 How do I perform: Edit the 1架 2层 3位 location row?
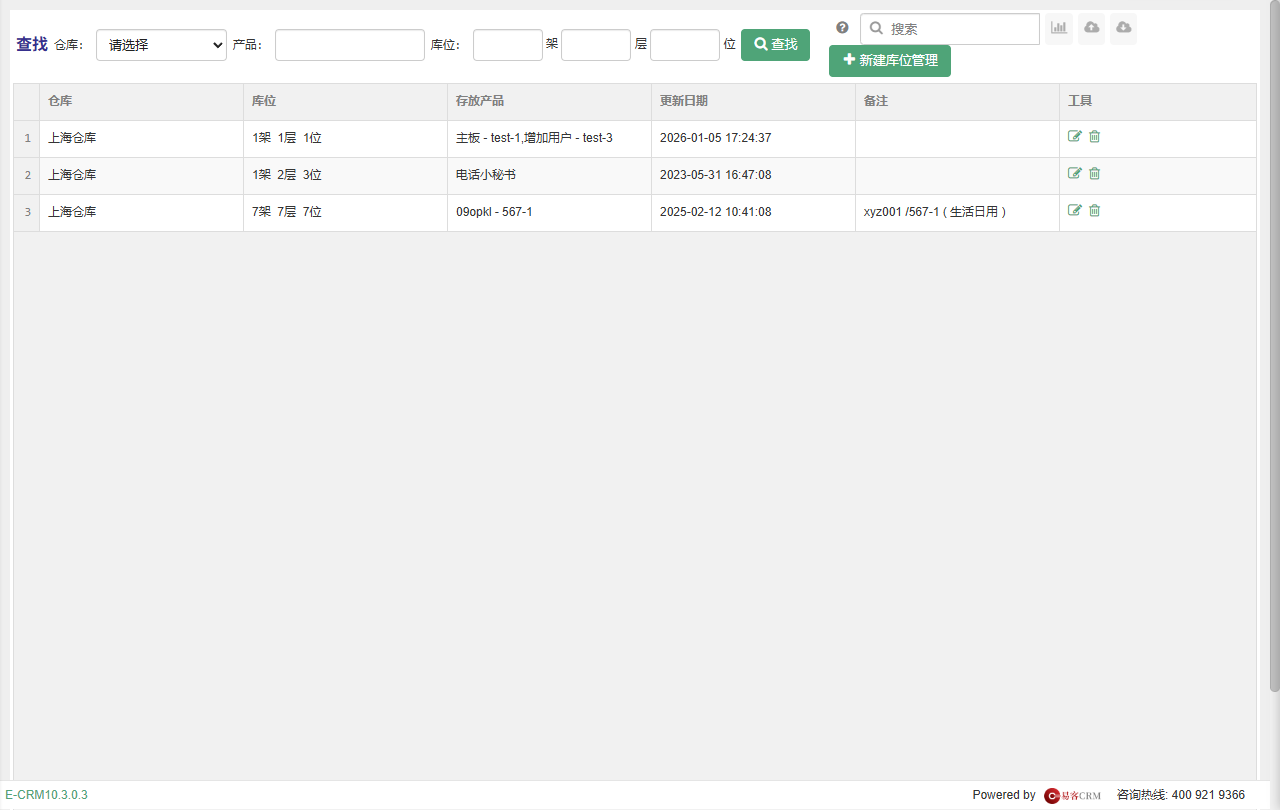tap(1075, 174)
